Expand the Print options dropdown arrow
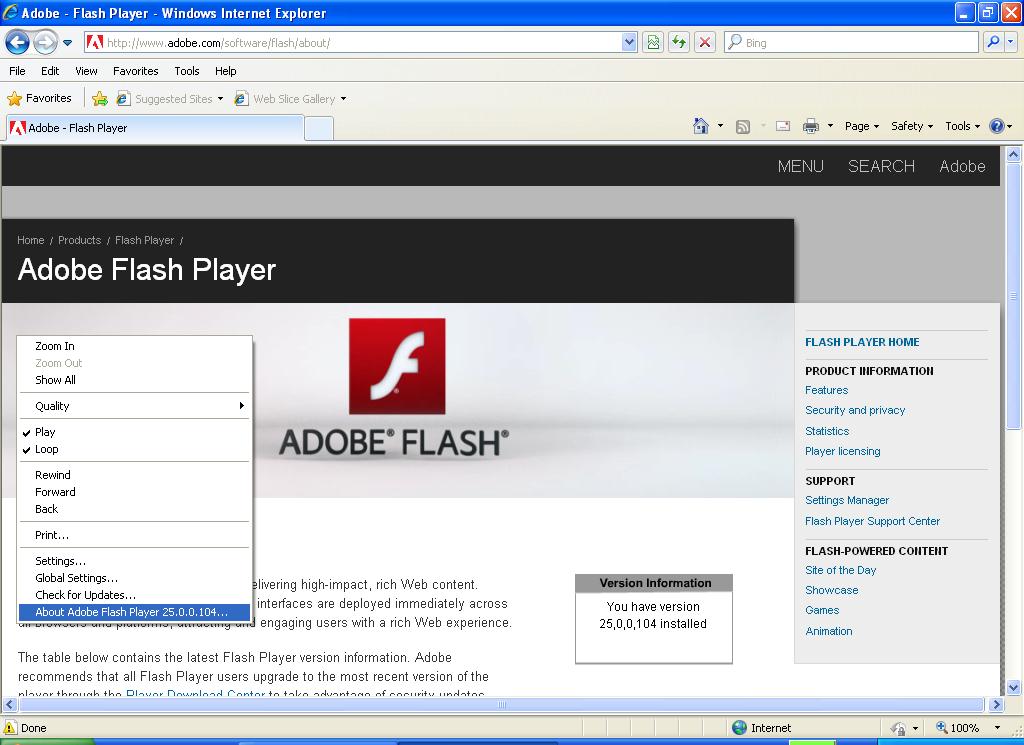The height and width of the screenshot is (745, 1024). click(830, 126)
